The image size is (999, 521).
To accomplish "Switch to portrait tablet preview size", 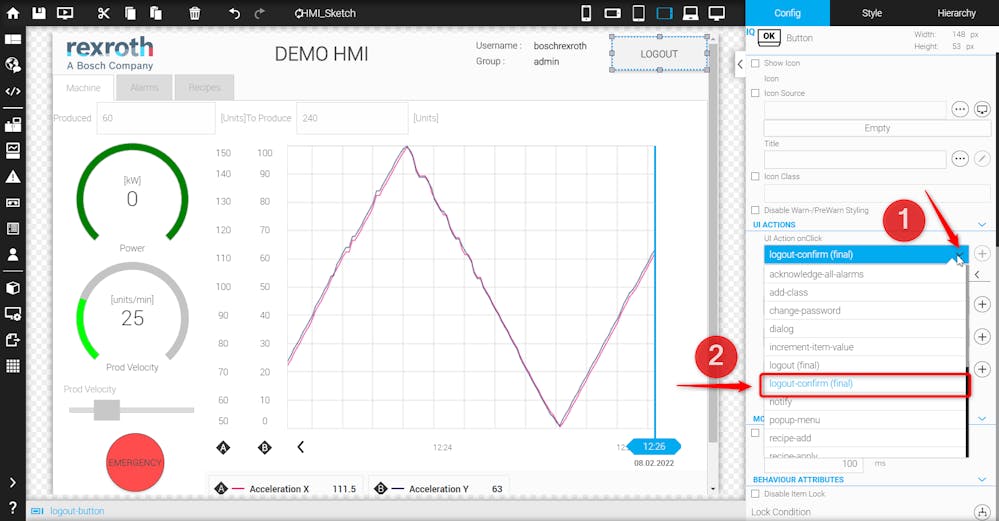I will (638, 13).
